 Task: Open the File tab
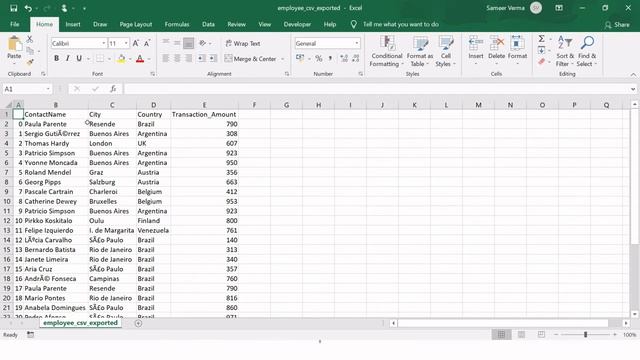point(15,24)
